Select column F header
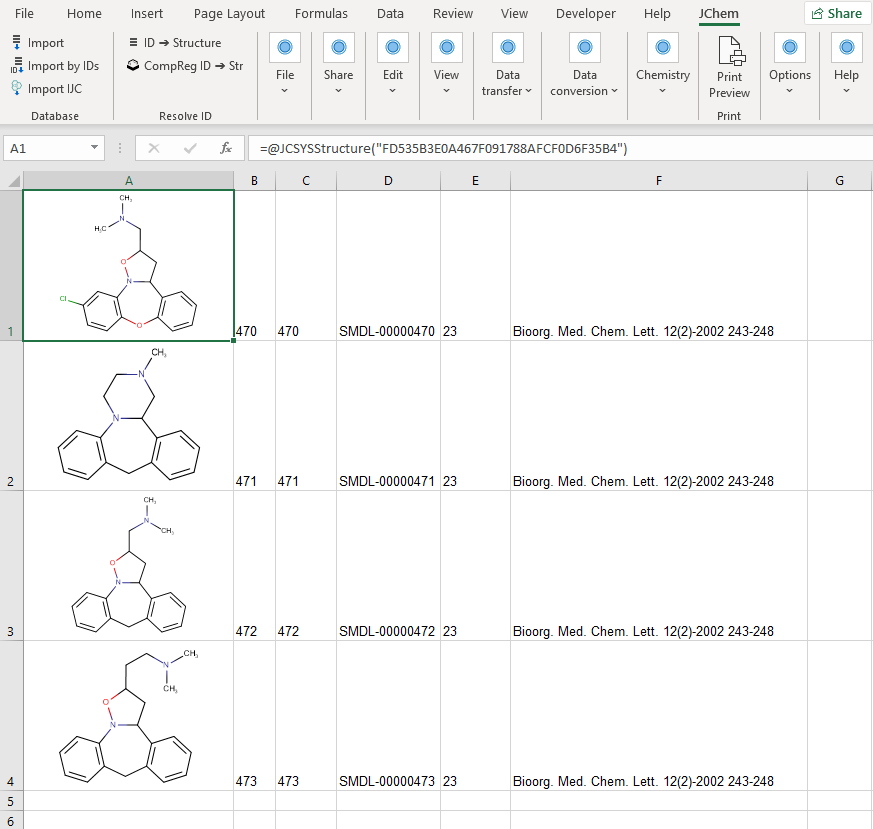 coord(658,180)
